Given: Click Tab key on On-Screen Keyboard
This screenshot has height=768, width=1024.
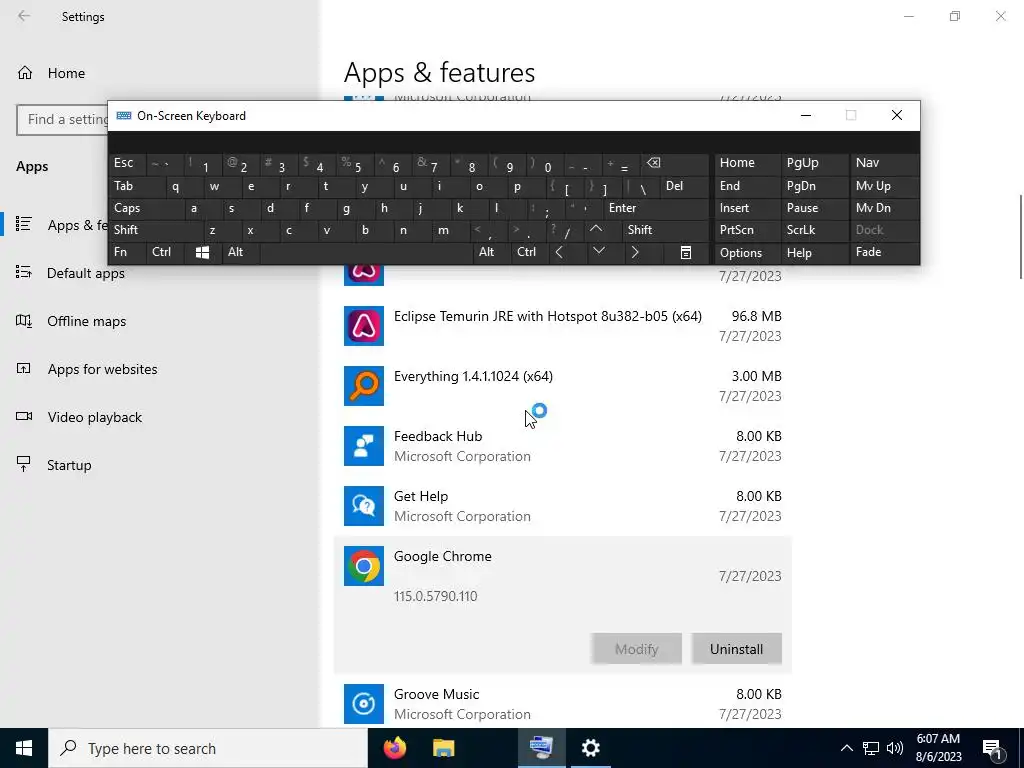Looking at the screenshot, I should click(136, 186).
